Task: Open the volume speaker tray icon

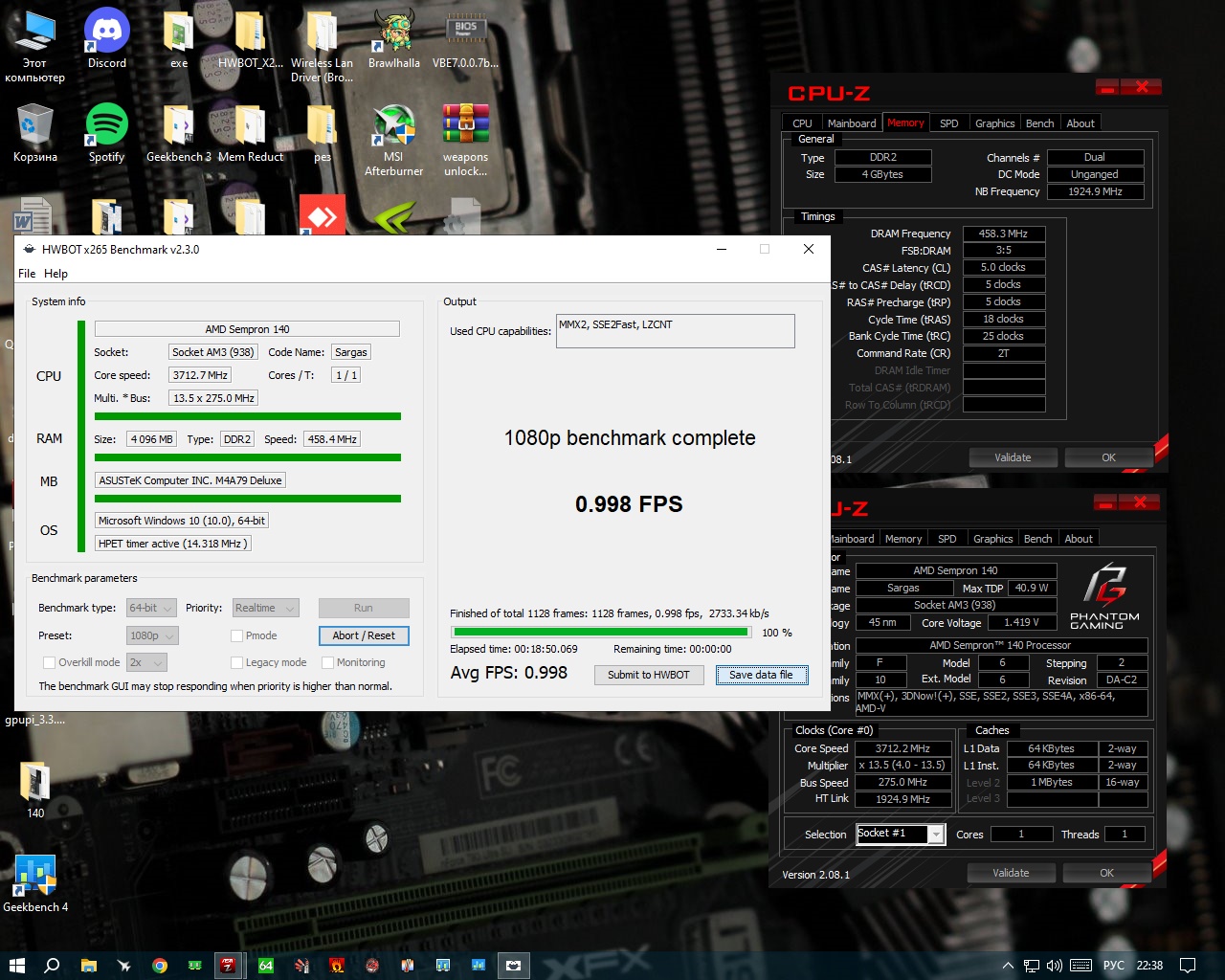Action: tap(1055, 965)
